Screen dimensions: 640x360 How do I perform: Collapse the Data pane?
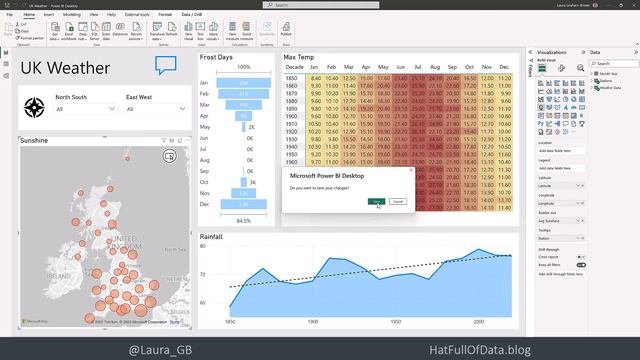coord(636,52)
